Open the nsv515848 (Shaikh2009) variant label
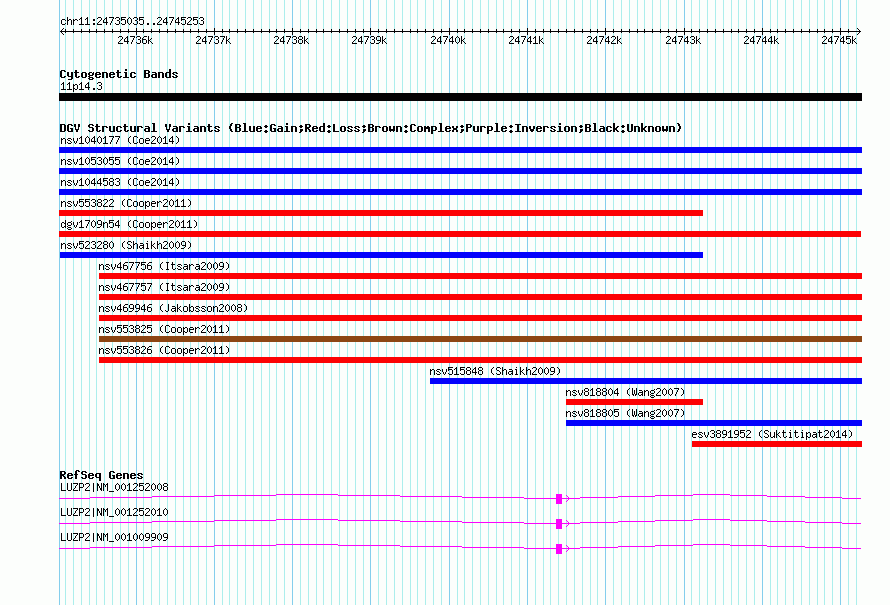Viewport: 890px width, 605px height. pos(495,371)
